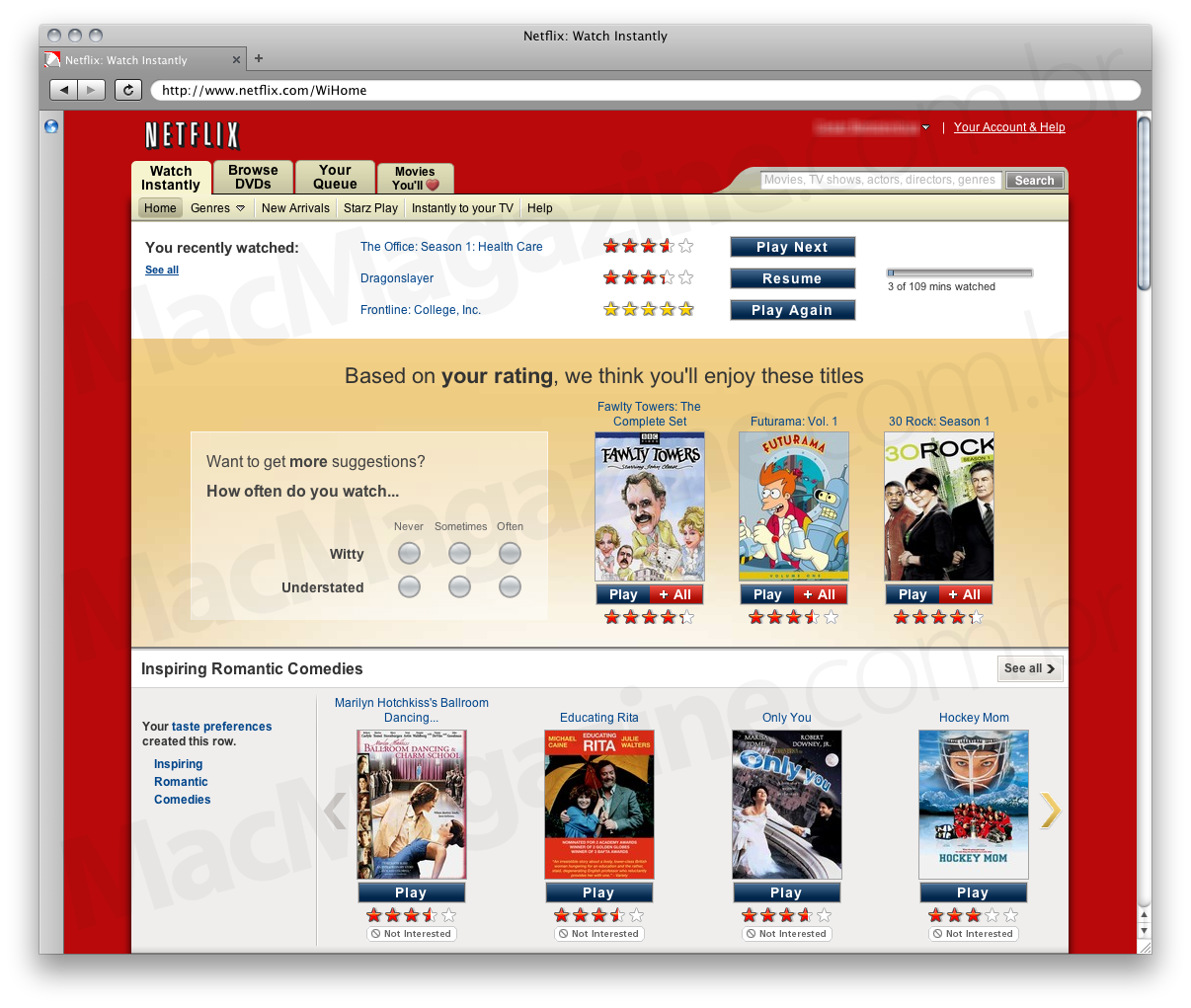The width and height of the screenshot is (1191, 1008).
Task: Rate The Office: Season 1 five stars
Action: [686, 246]
